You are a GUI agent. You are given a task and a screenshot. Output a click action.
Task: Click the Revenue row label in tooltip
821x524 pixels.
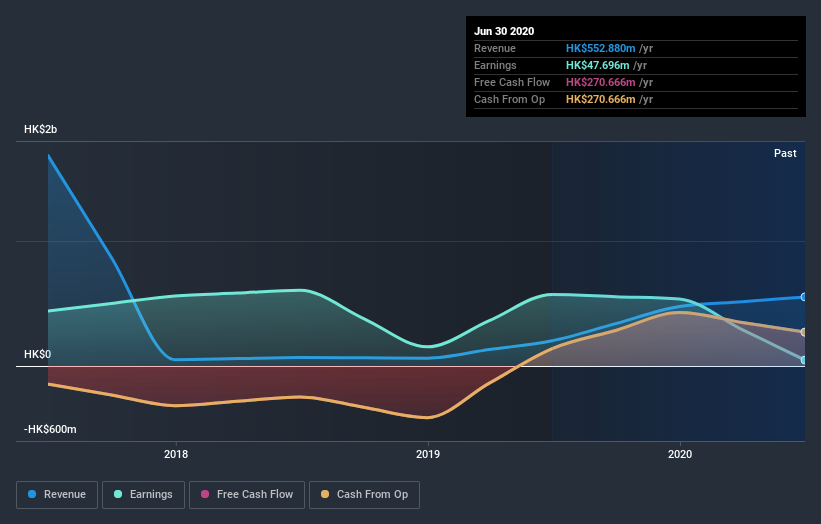495,48
